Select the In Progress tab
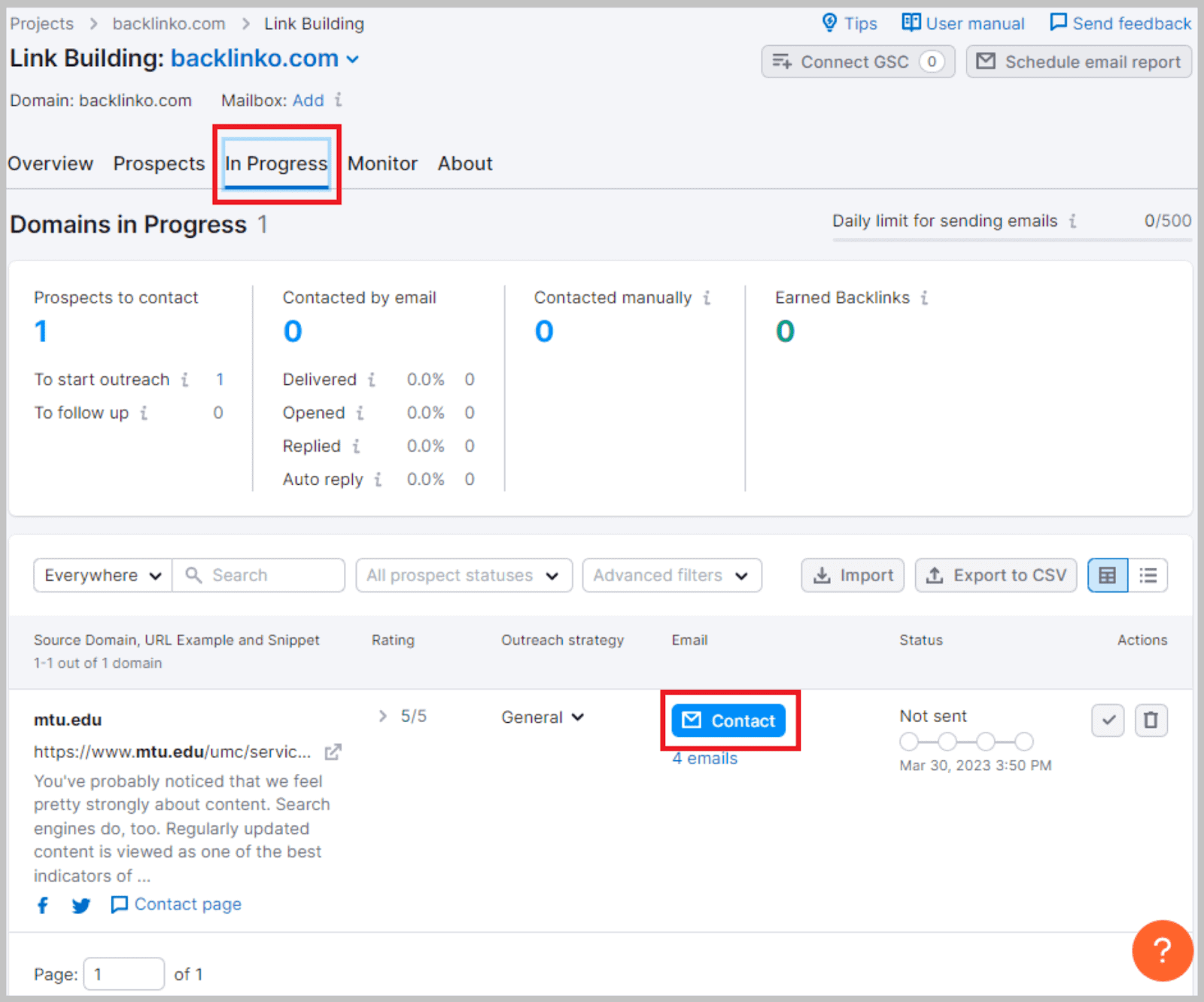 coord(276,163)
